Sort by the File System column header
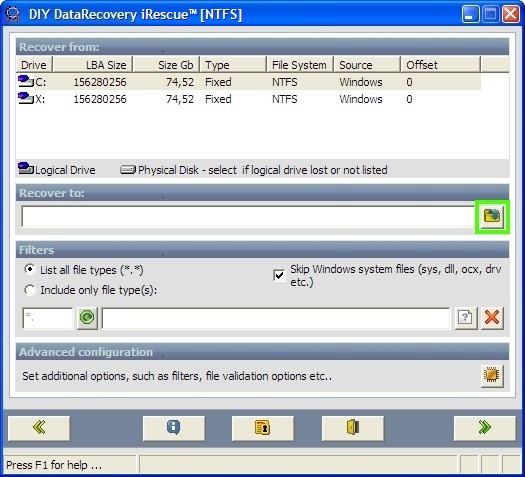The image size is (525, 477). 300,65
